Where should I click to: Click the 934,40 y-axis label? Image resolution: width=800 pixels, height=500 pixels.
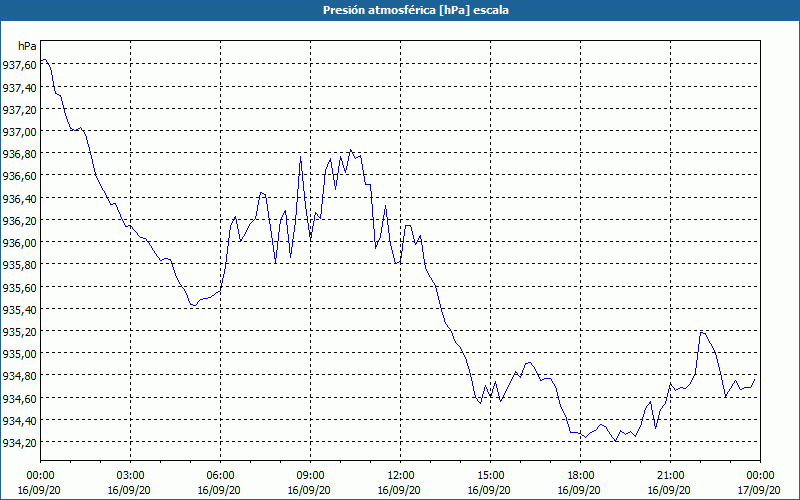tap(19, 420)
